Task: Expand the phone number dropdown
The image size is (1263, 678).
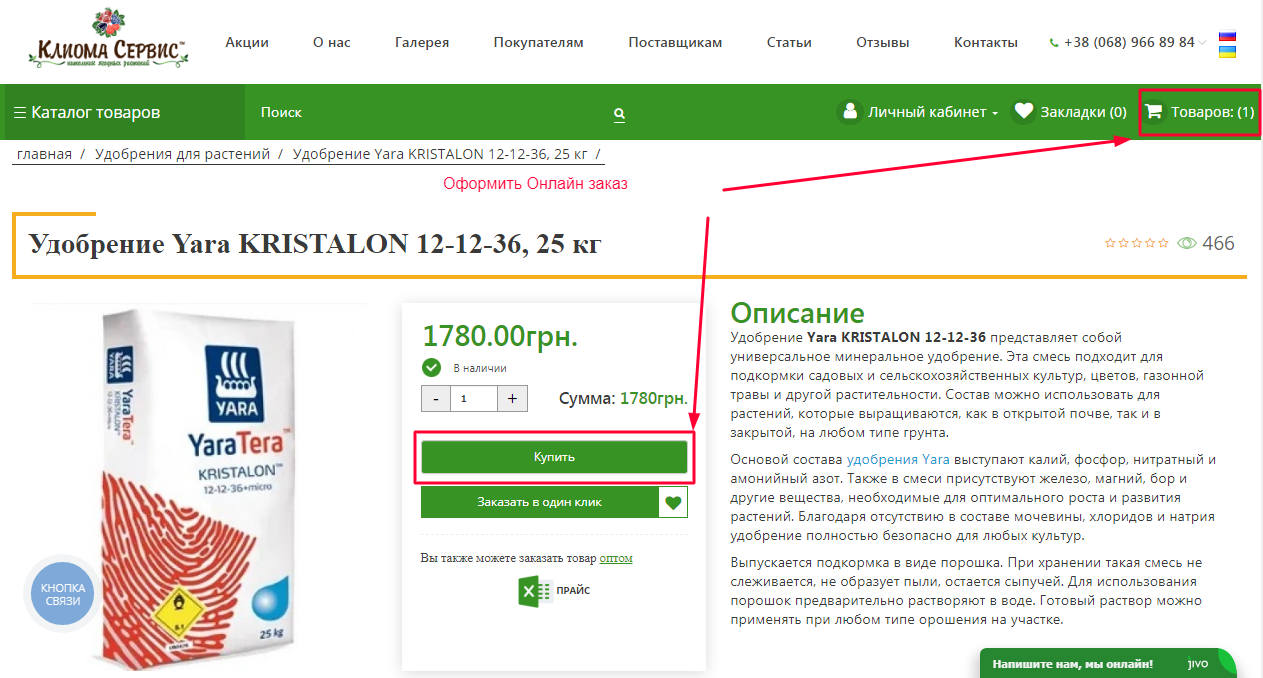Action: pos(1202,43)
